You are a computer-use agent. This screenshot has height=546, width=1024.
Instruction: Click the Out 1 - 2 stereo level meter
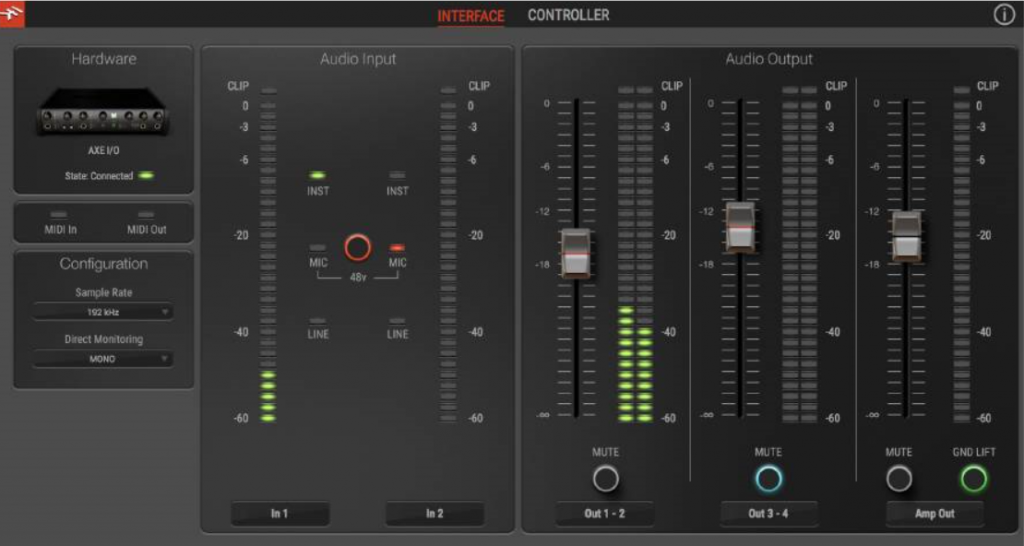point(635,254)
